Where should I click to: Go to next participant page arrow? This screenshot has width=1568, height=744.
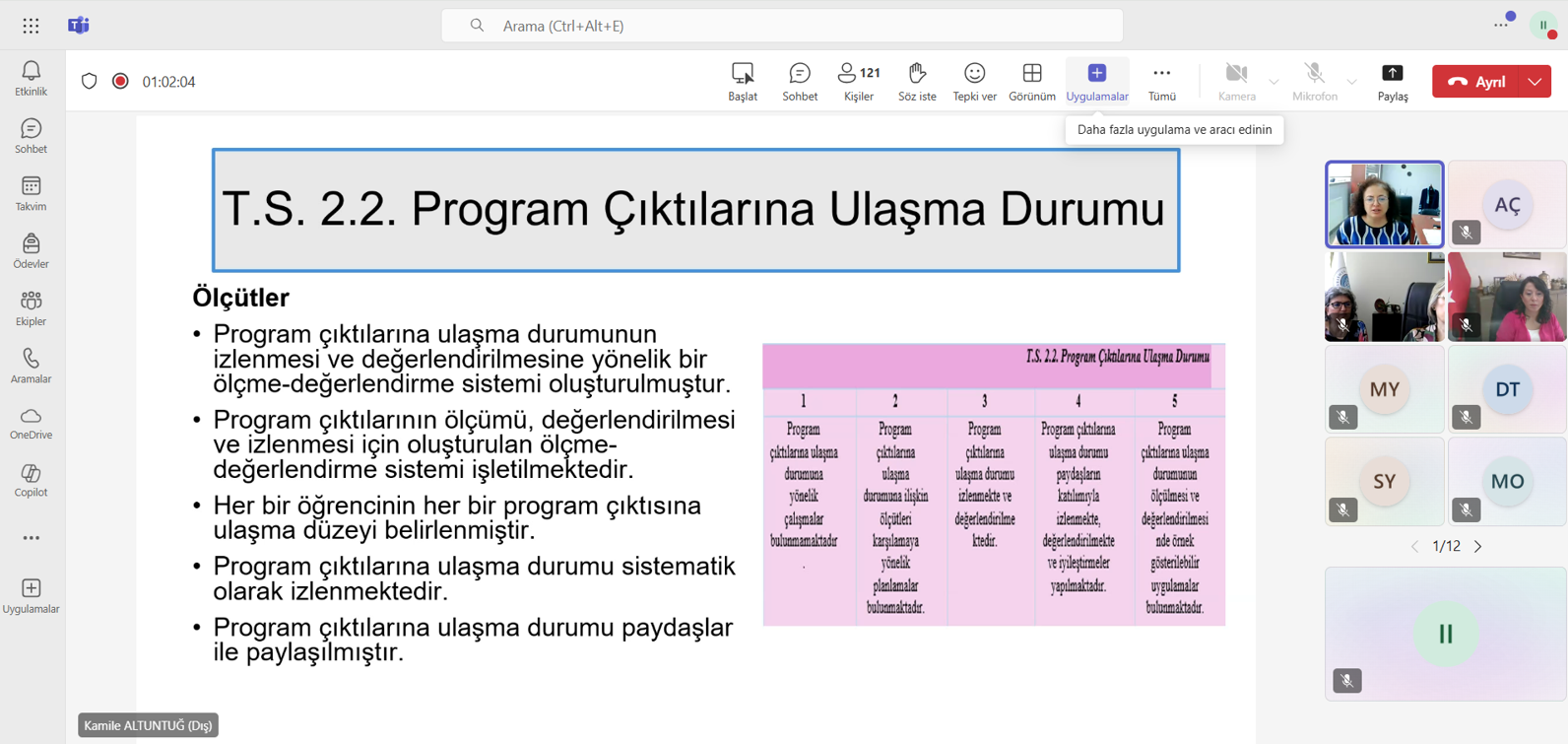pos(1477,546)
